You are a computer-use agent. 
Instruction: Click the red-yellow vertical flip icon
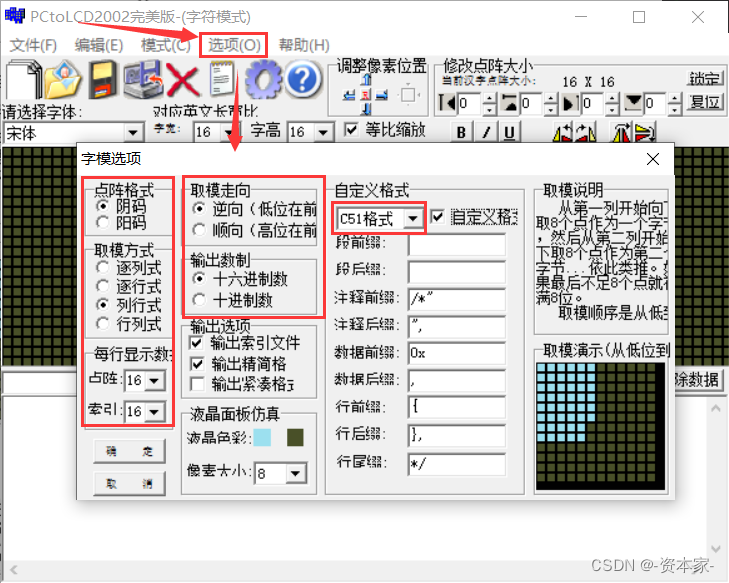coord(645,132)
